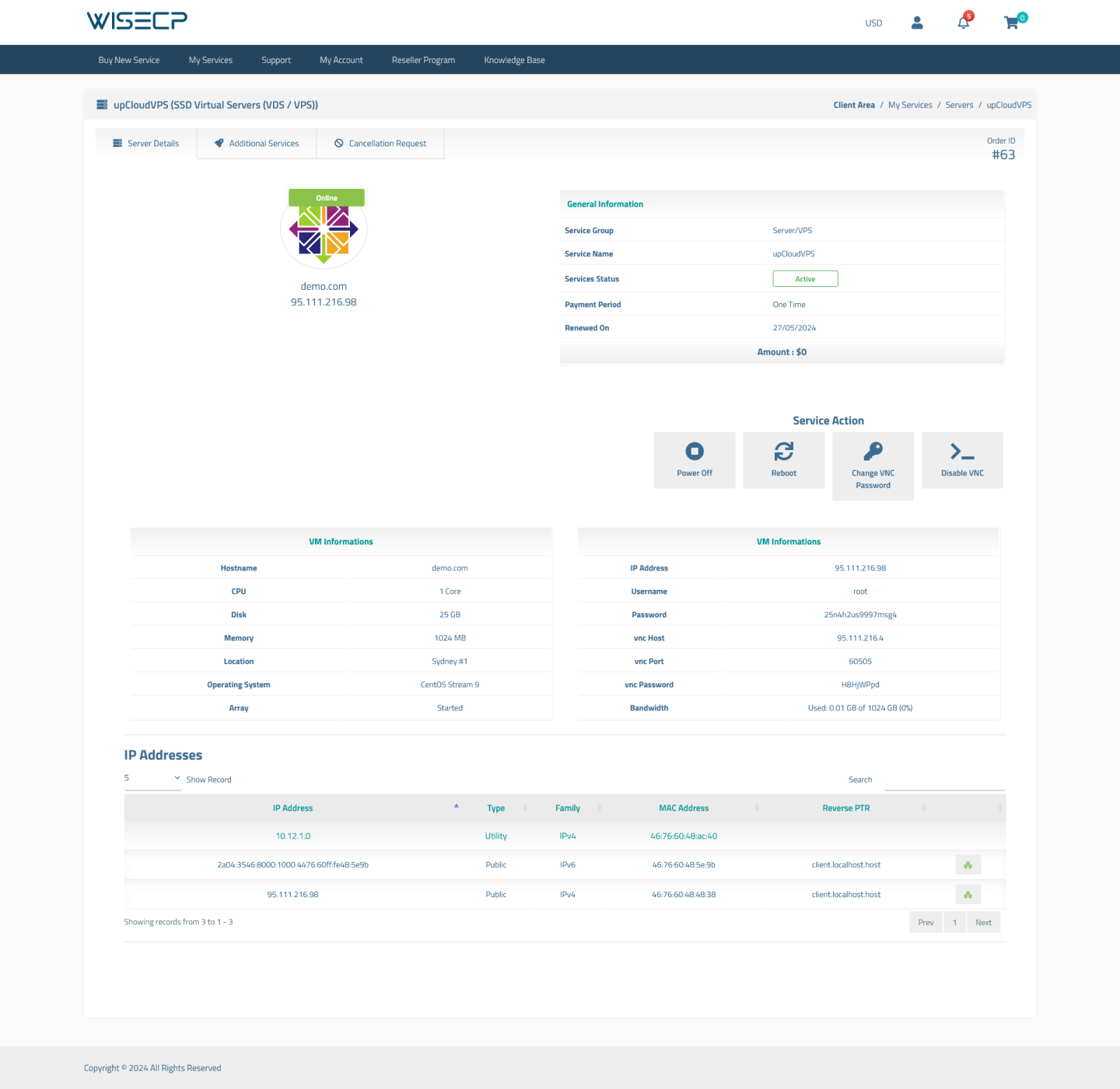
Task: Click IP 95.111.216.98 under the server logo
Action: coord(323,302)
